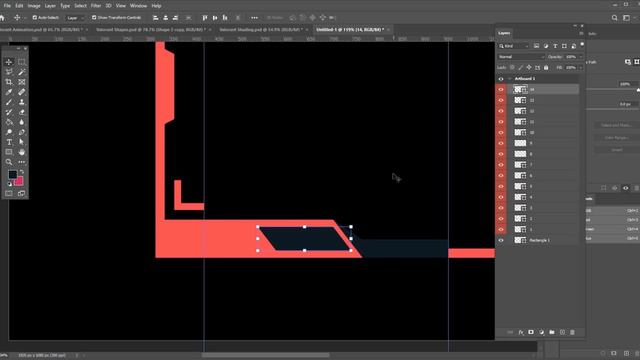Screen dimensions: 640x360
Task: Toggle visibility of layer 9
Action: click(501, 143)
